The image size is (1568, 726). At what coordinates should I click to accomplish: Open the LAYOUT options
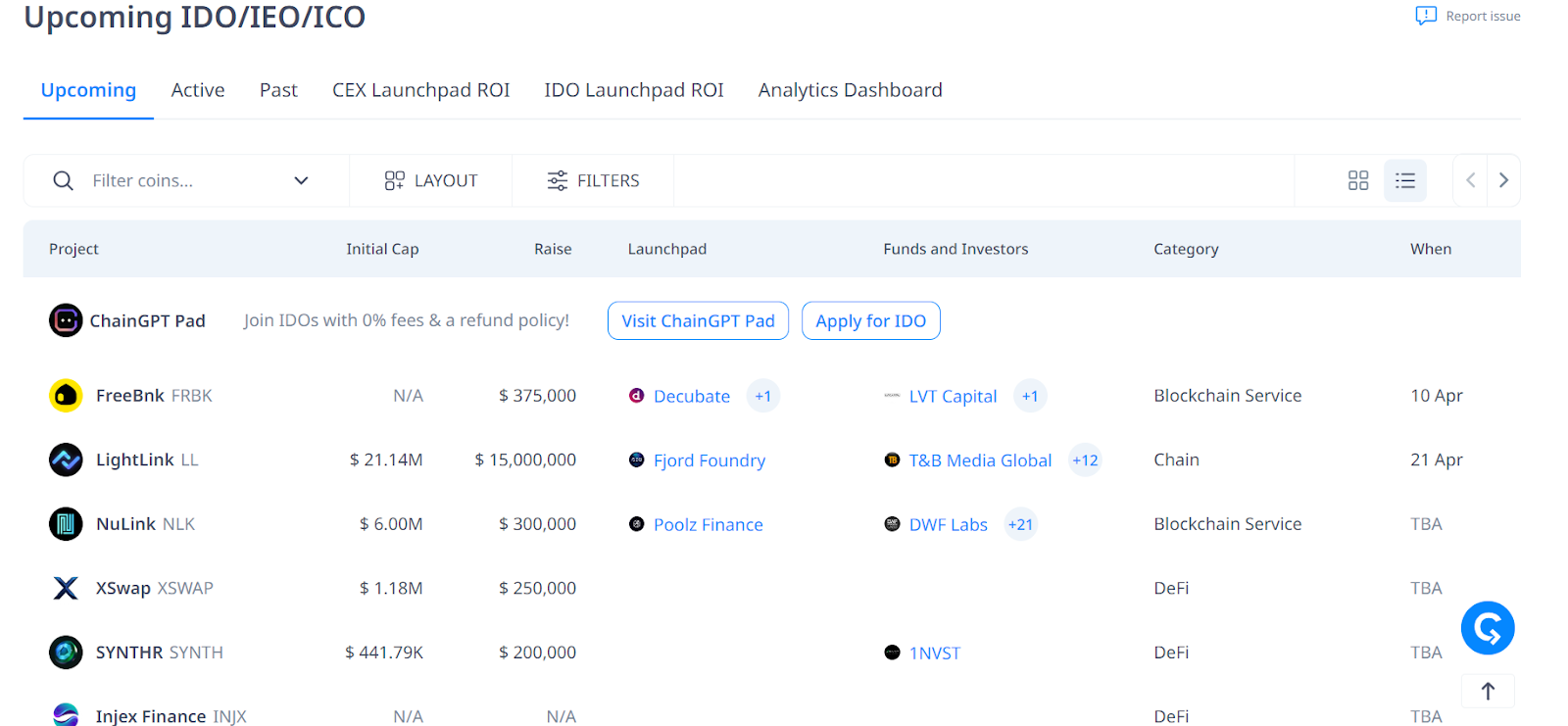click(x=430, y=180)
